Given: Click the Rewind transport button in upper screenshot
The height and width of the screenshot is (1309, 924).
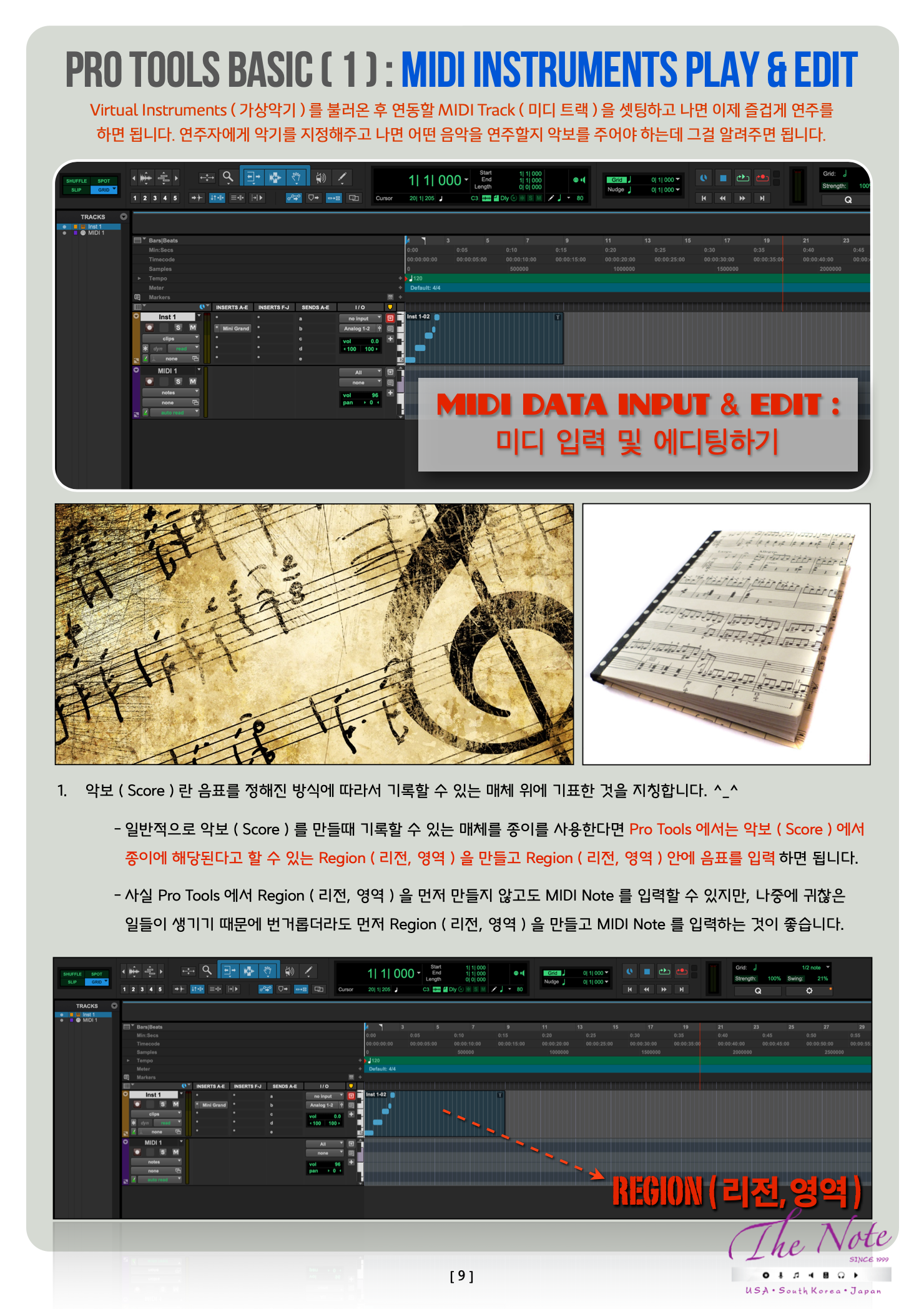Looking at the screenshot, I should pyautogui.click(x=723, y=198).
